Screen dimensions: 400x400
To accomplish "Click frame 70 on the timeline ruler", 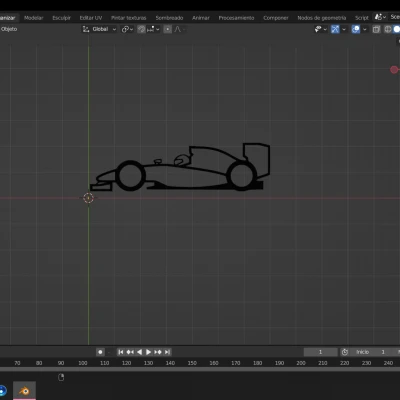I will 17,363.
